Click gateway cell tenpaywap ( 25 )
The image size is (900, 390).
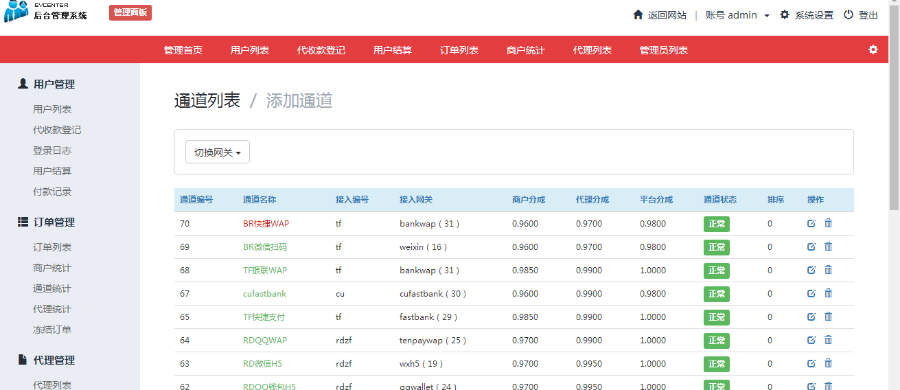coord(433,340)
